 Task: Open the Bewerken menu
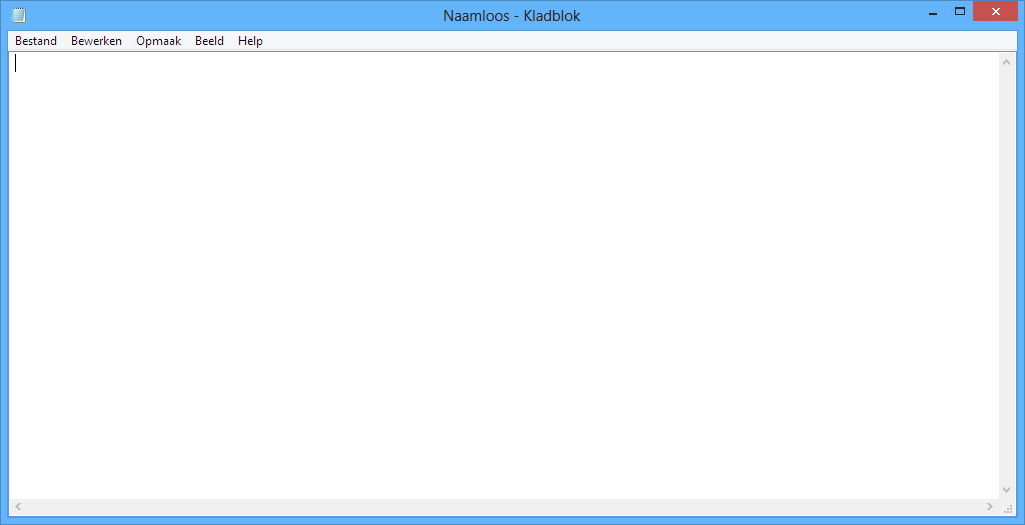[x=96, y=41]
